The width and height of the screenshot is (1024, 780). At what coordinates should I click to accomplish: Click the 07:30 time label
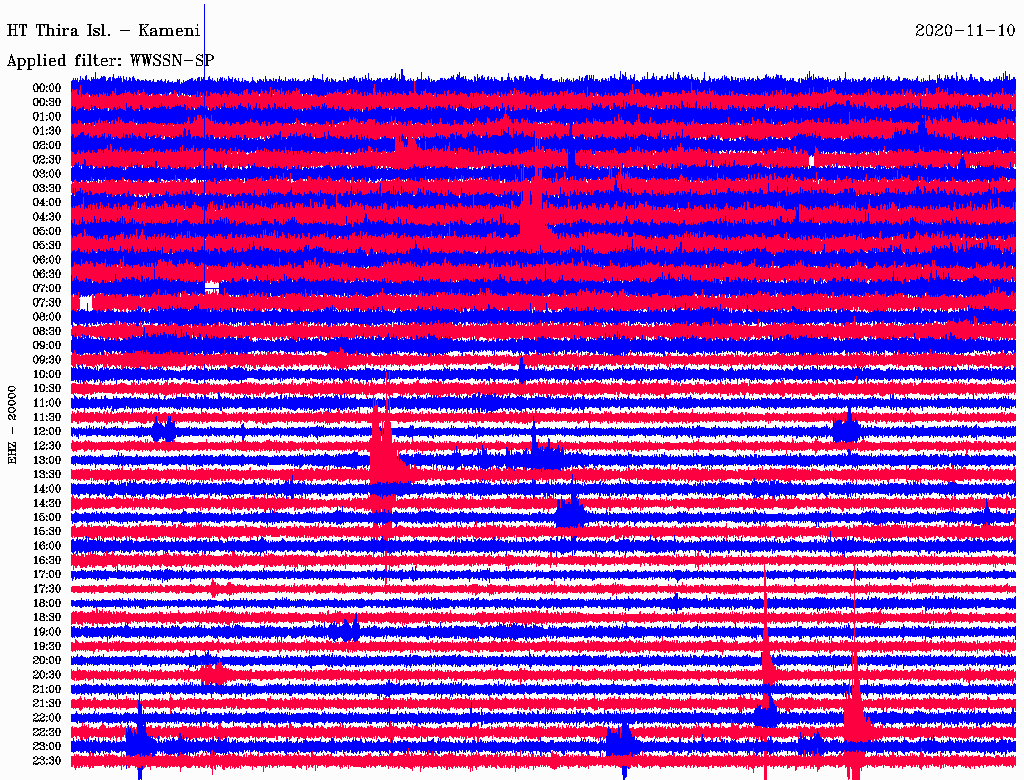46,302
